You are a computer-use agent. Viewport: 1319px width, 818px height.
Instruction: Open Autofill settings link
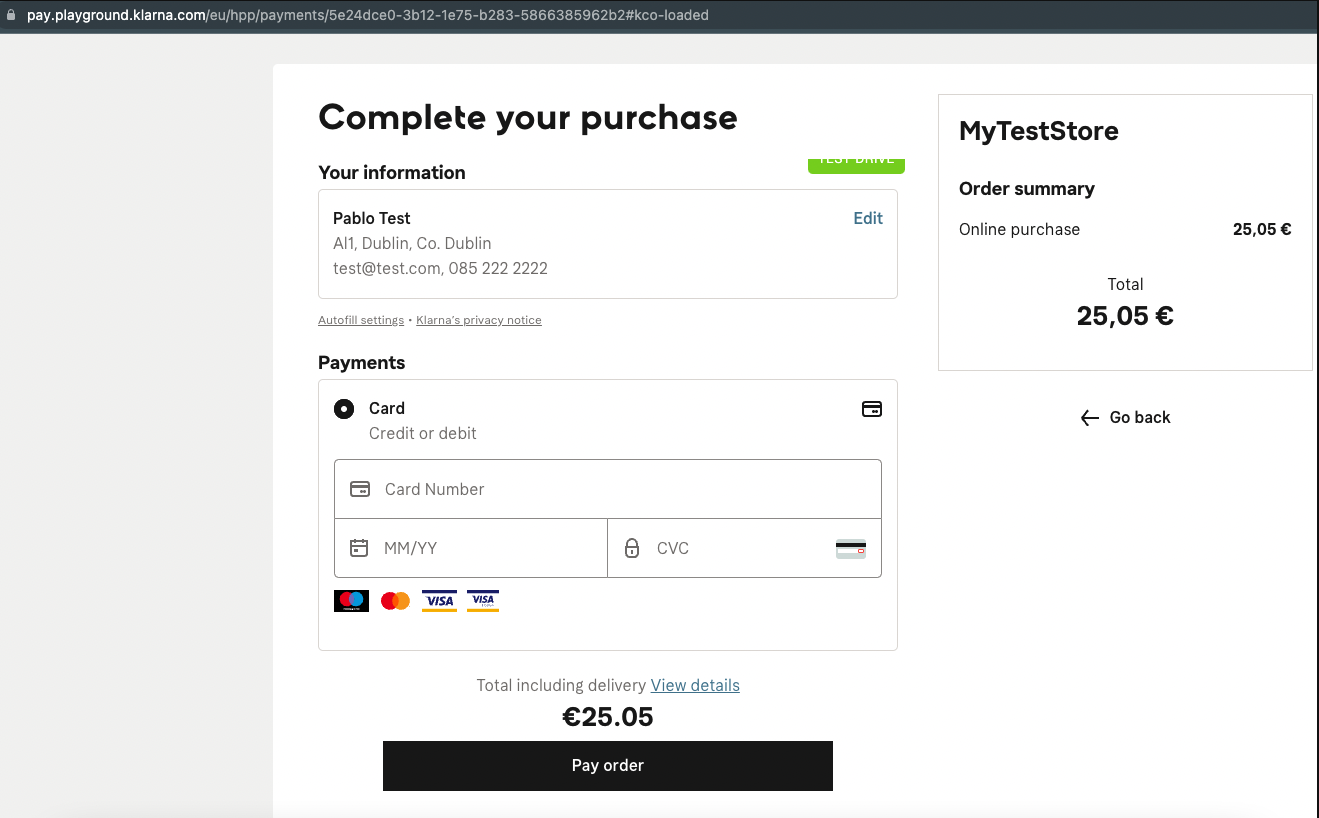361,320
